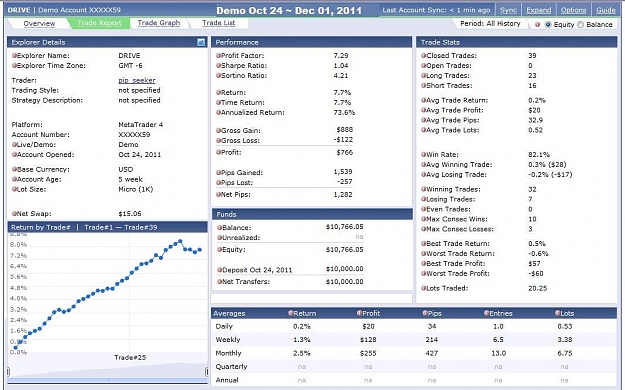Click the Lots Traded value 20.25

[x=538, y=288]
